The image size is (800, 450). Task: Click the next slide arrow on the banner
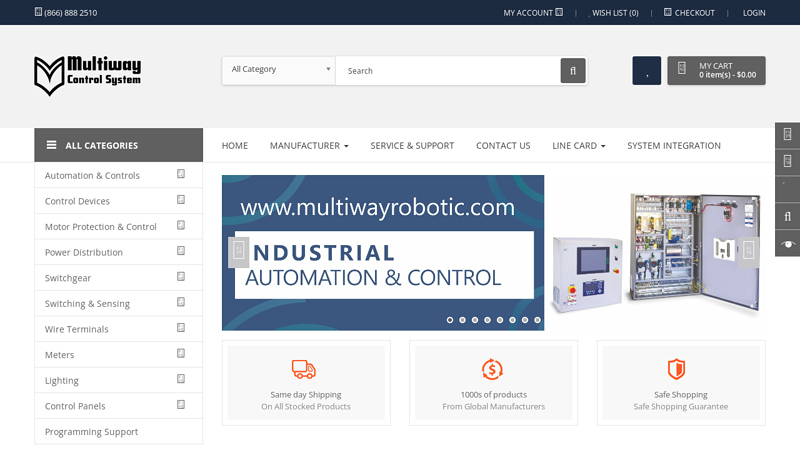point(748,252)
